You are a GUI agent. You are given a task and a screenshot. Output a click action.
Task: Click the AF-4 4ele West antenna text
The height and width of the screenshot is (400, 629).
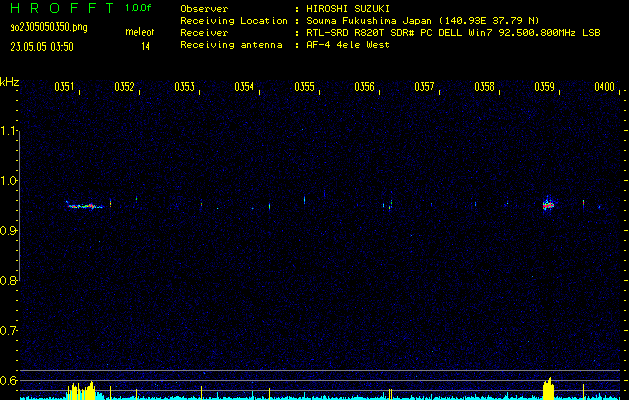point(347,45)
